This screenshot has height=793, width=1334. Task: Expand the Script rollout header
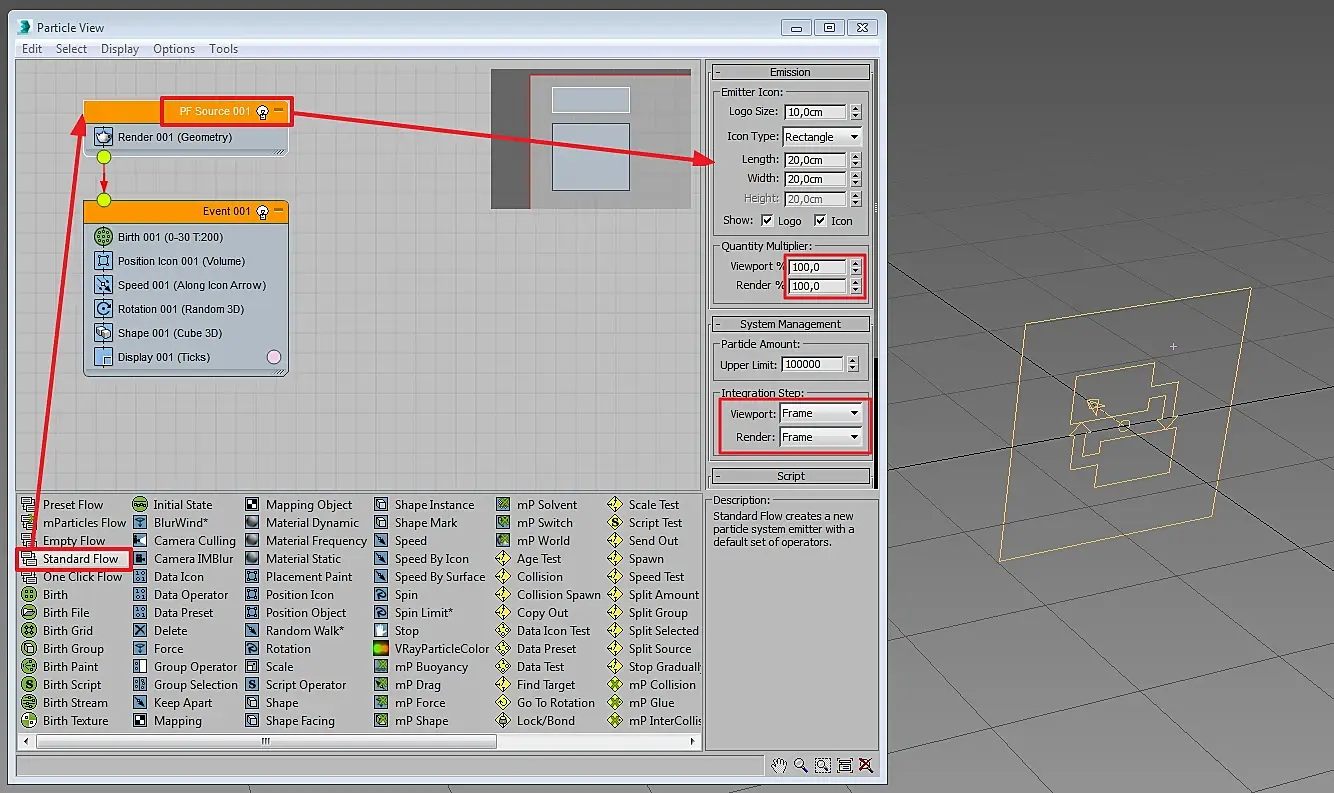[789, 476]
